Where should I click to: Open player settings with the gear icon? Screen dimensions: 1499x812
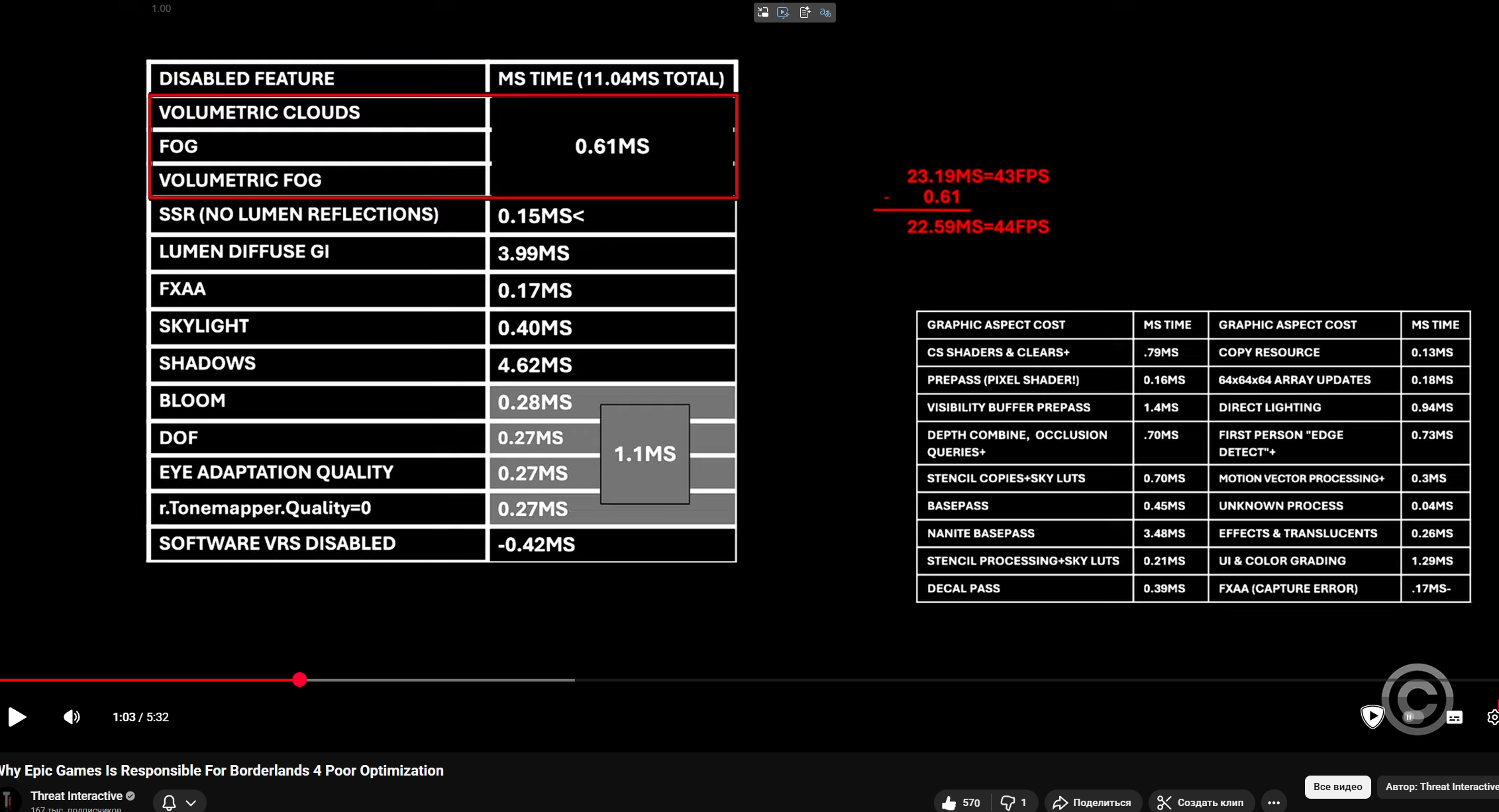pos(1492,717)
